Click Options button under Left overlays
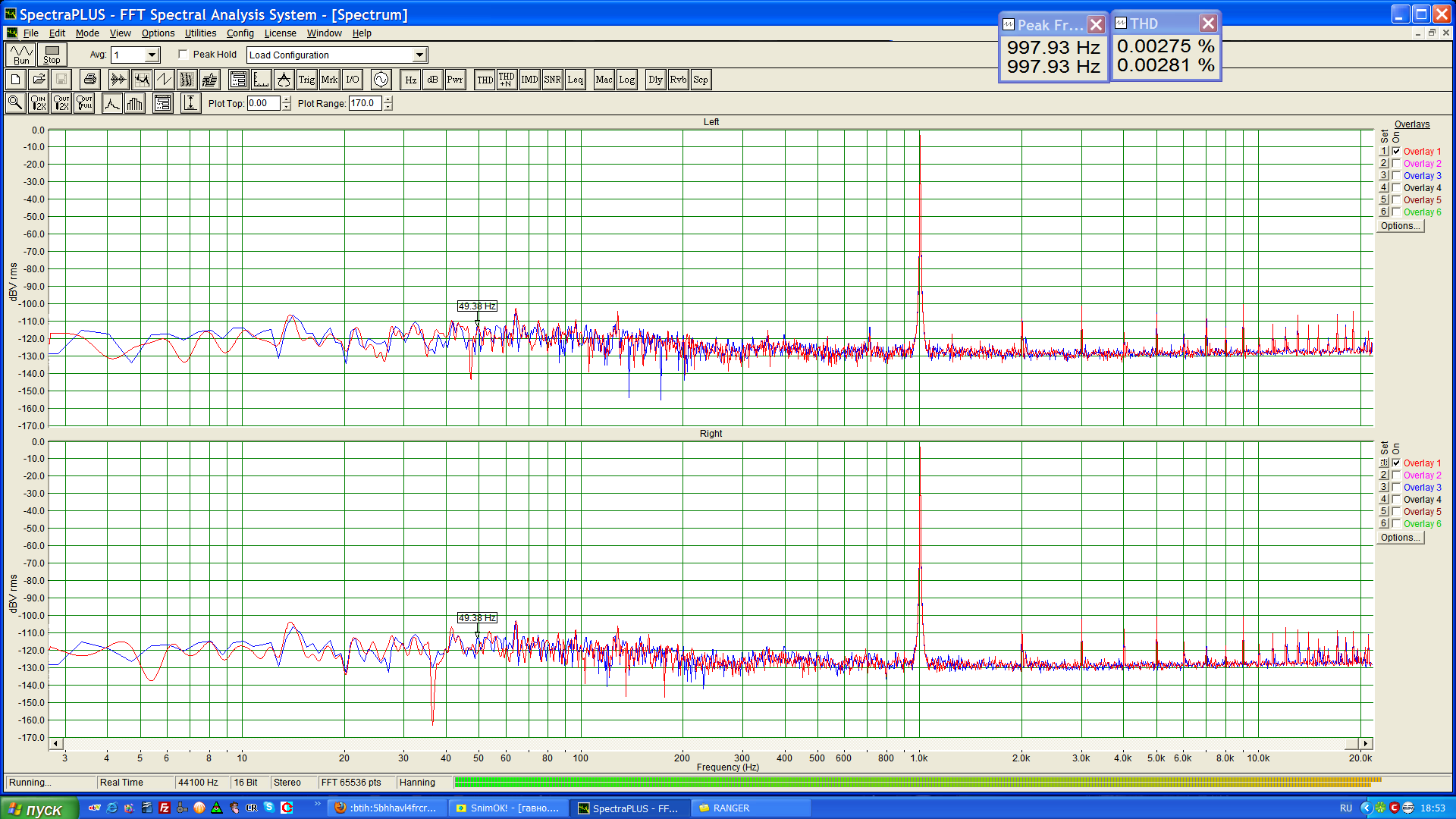 click(x=1400, y=226)
